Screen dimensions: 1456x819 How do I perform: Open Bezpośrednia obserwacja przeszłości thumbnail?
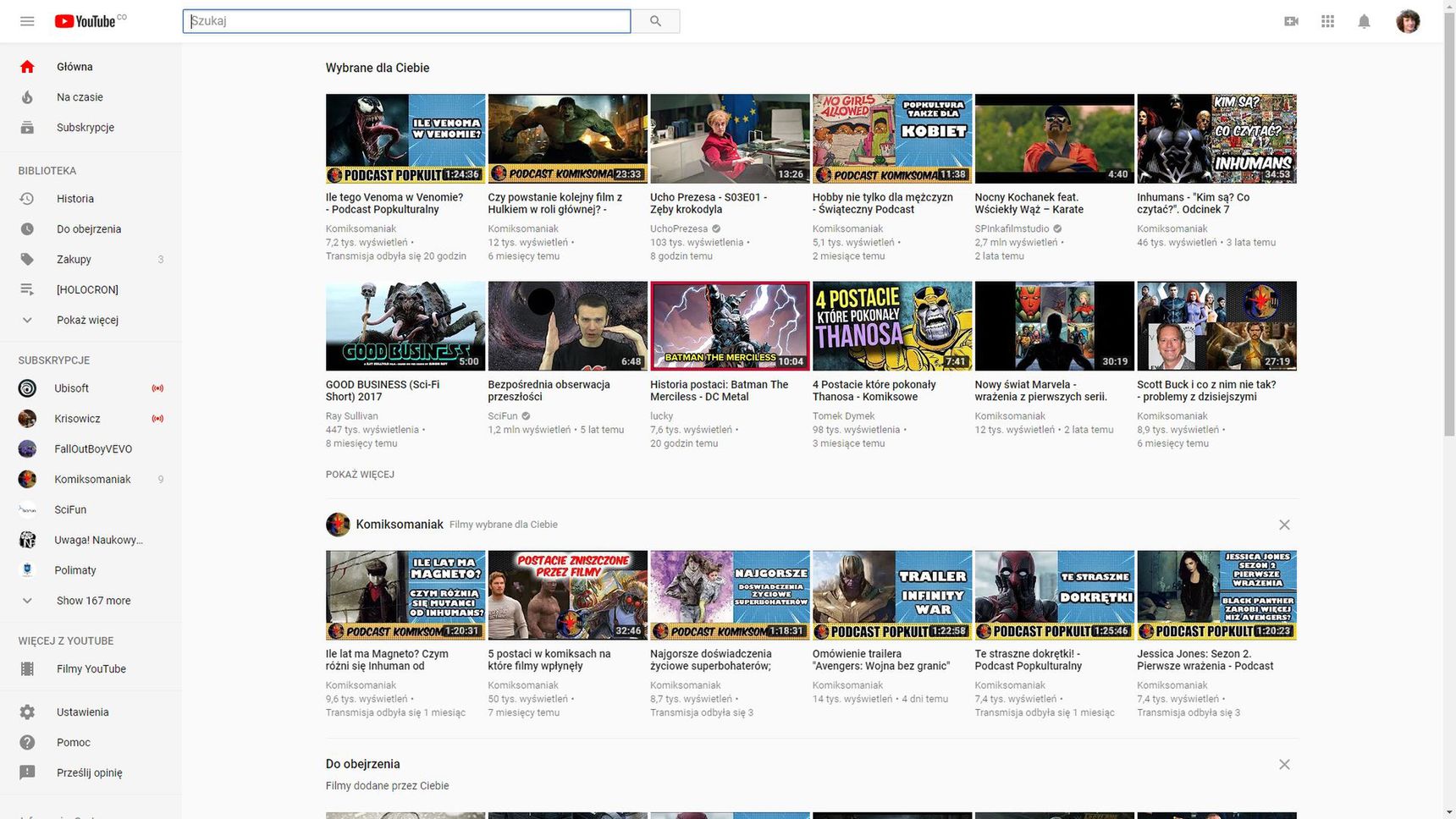coord(567,326)
